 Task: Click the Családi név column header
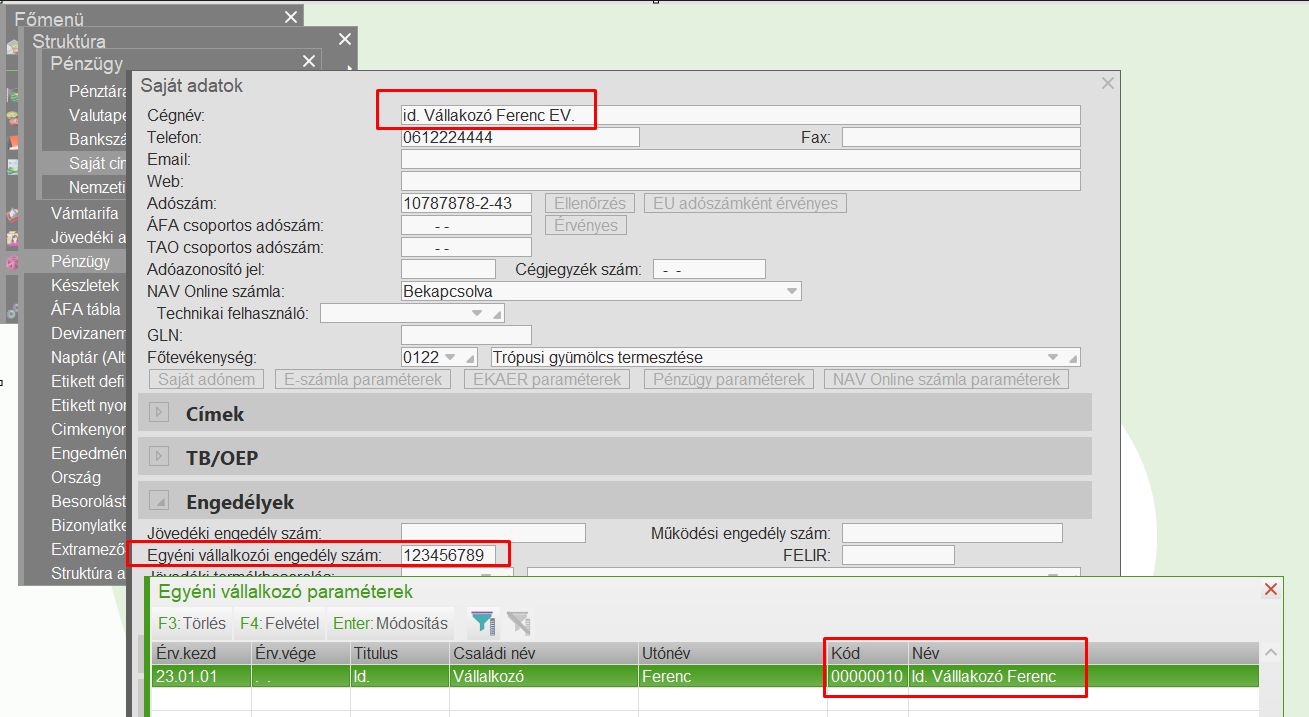tap(544, 653)
